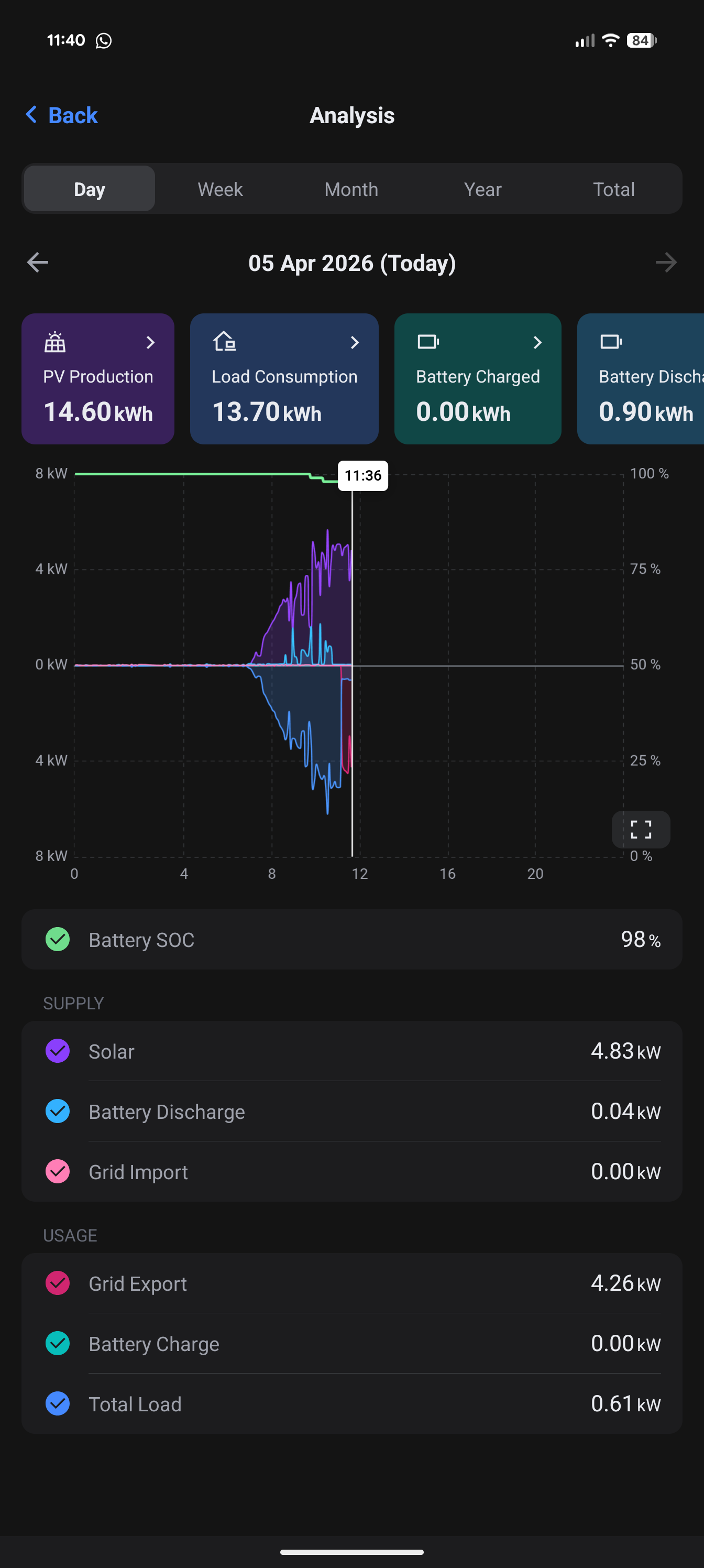Toggle the Grid Export series checkbox

click(x=58, y=1283)
